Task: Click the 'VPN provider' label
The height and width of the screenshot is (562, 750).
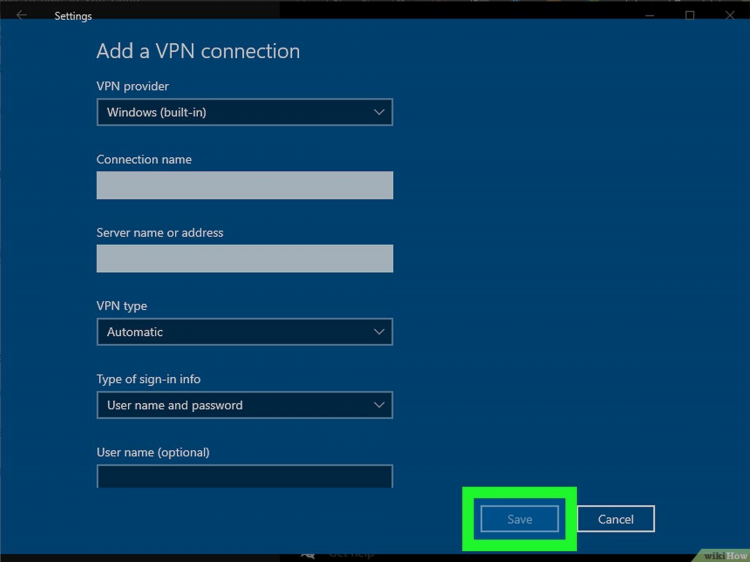Action: tap(132, 86)
